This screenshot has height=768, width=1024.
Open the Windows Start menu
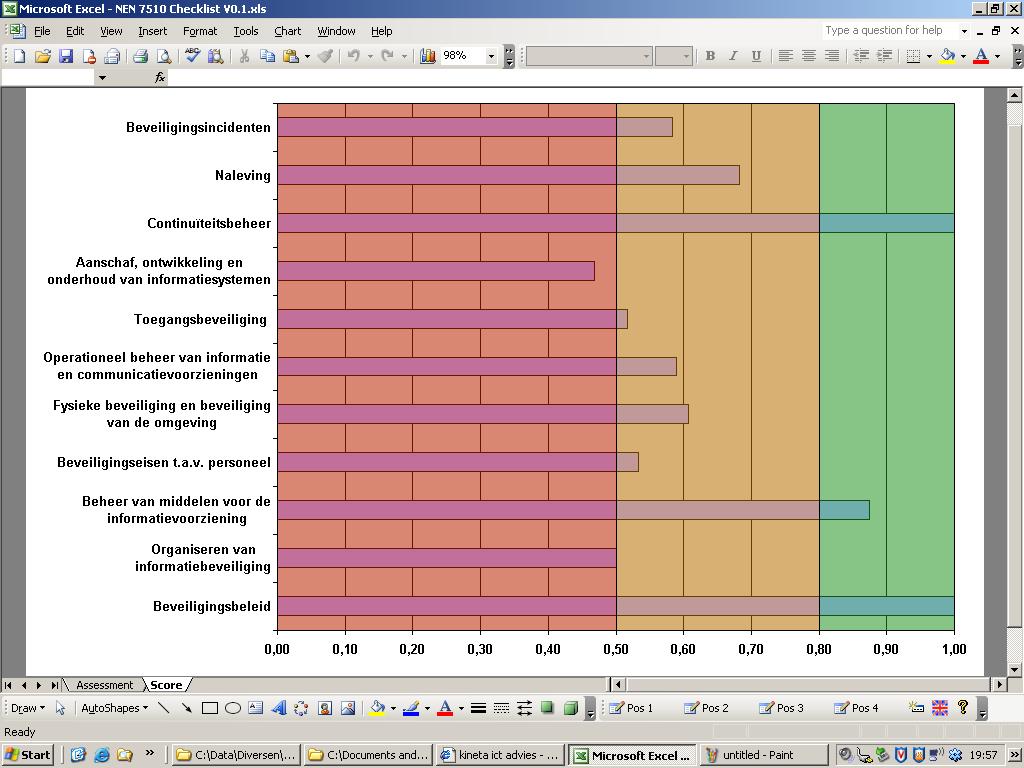[x=27, y=756]
